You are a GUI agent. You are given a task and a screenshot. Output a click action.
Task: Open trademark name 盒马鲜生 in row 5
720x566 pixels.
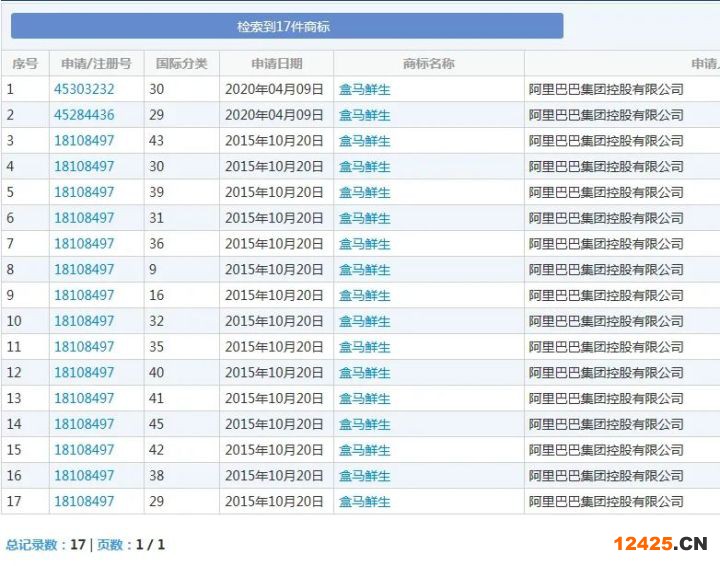pyautogui.click(x=365, y=192)
